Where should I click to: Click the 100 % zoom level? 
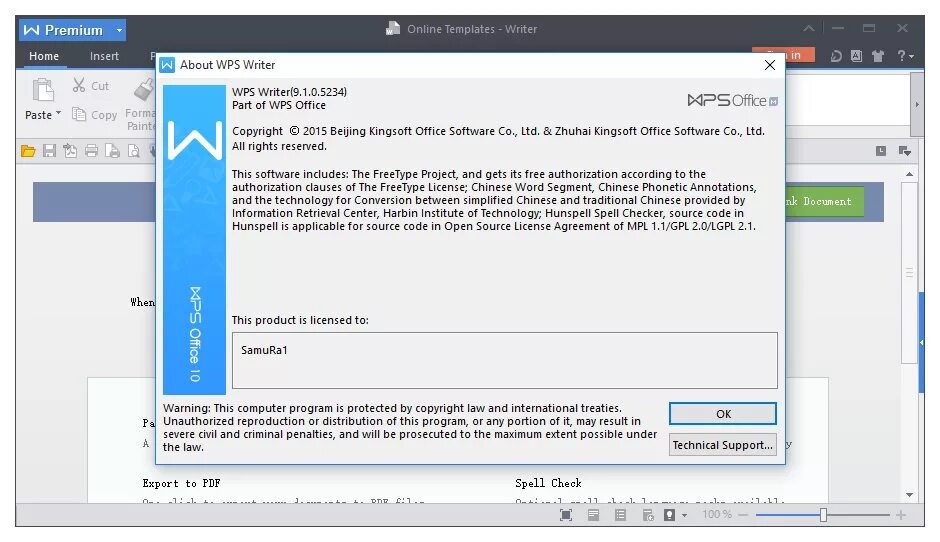717,514
